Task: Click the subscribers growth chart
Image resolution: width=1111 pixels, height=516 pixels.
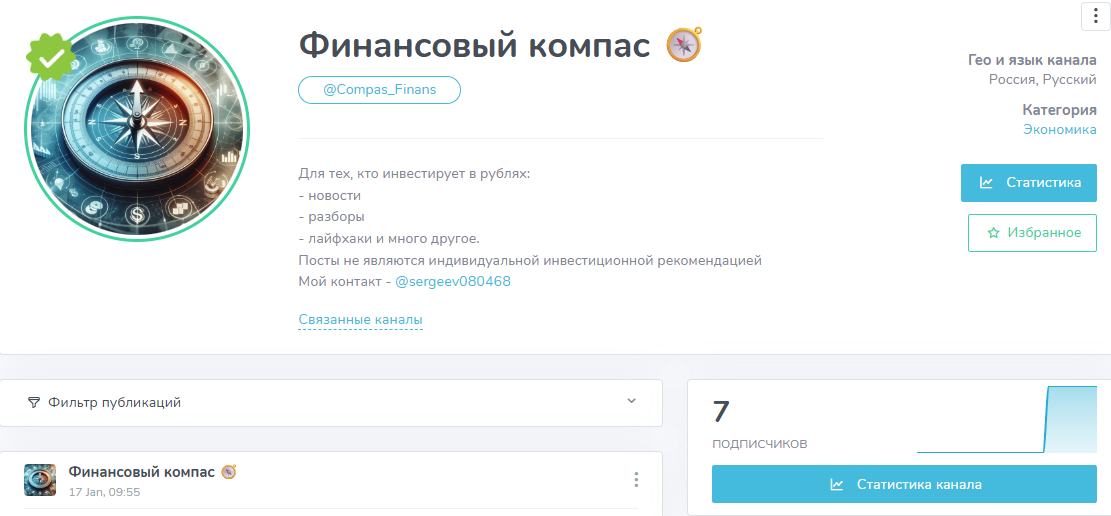Action: click(x=1007, y=420)
